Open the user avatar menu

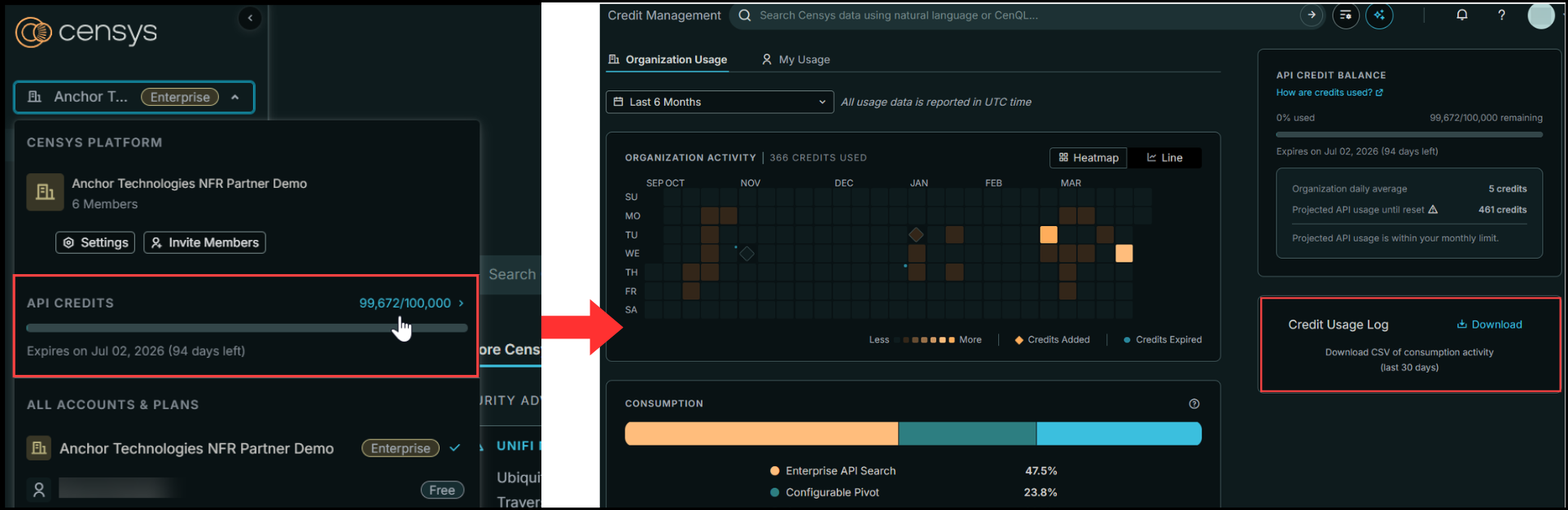click(1540, 15)
